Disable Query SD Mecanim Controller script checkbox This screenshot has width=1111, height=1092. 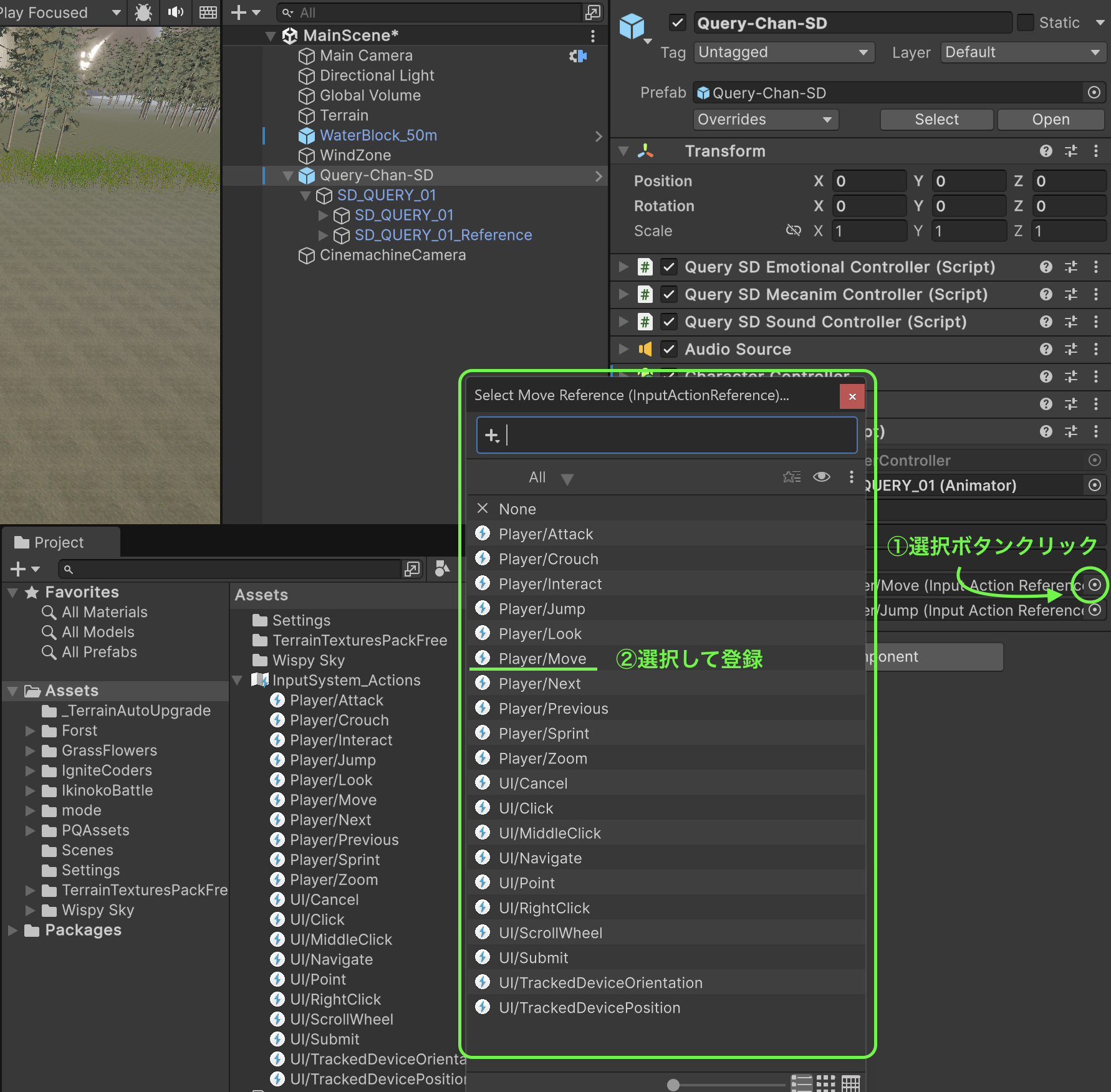(x=669, y=294)
